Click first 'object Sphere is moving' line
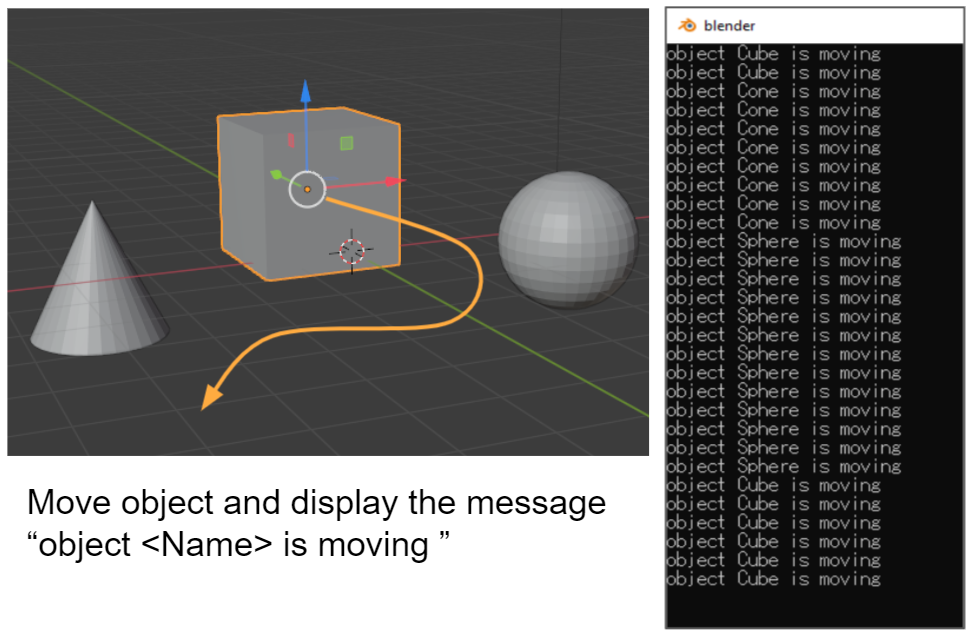This screenshot has height=640, width=973. 784,241
